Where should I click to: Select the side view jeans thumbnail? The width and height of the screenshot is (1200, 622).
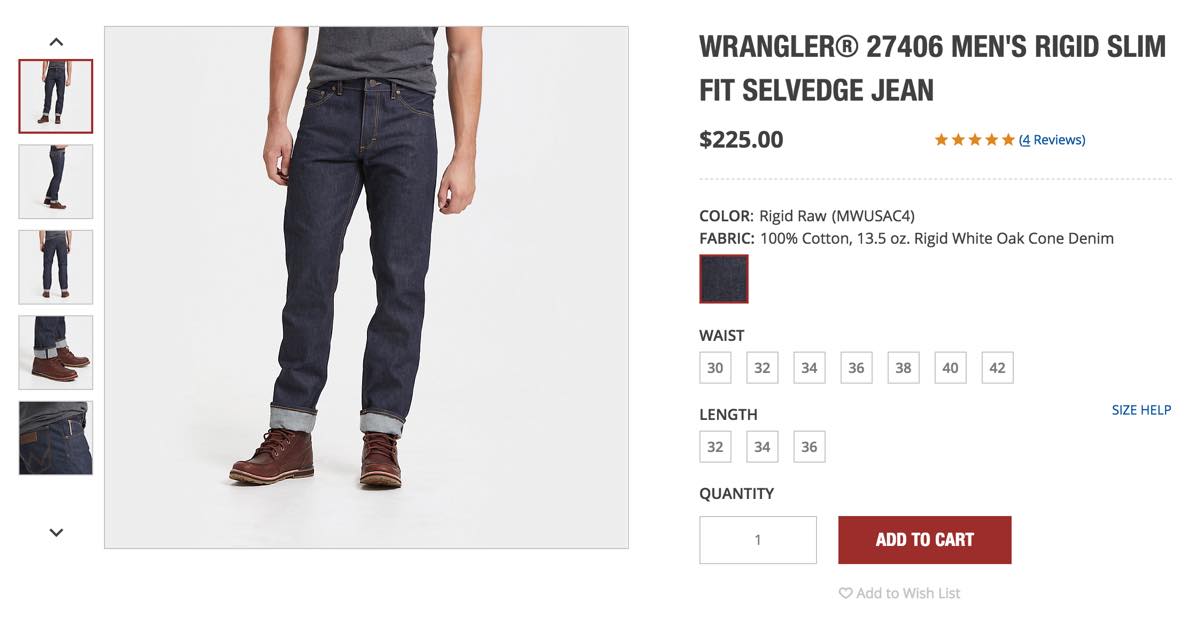(x=56, y=182)
